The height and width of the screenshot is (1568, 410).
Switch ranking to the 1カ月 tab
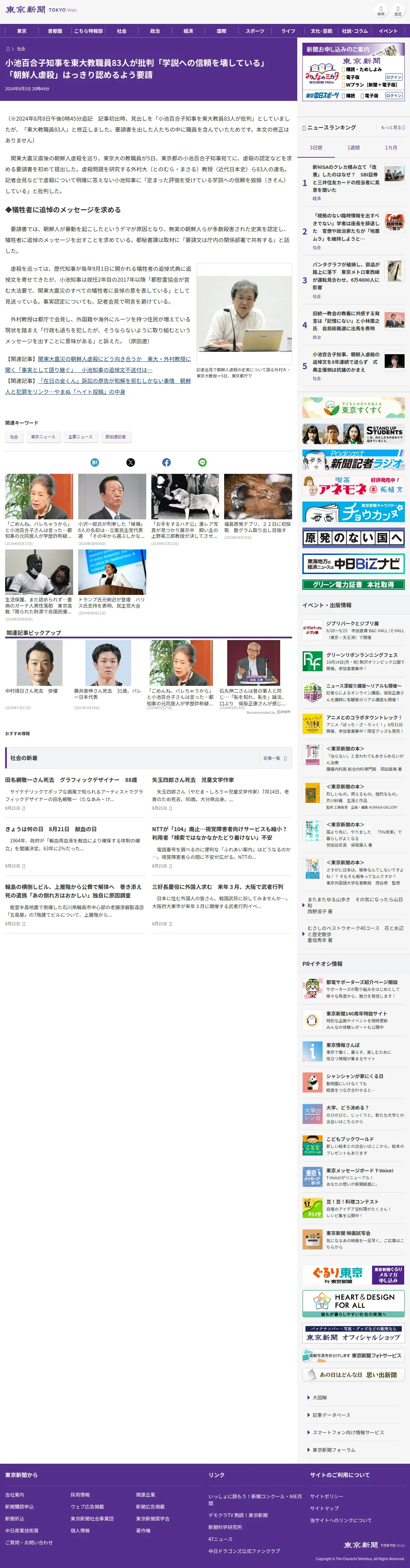pyautogui.click(x=391, y=148)
